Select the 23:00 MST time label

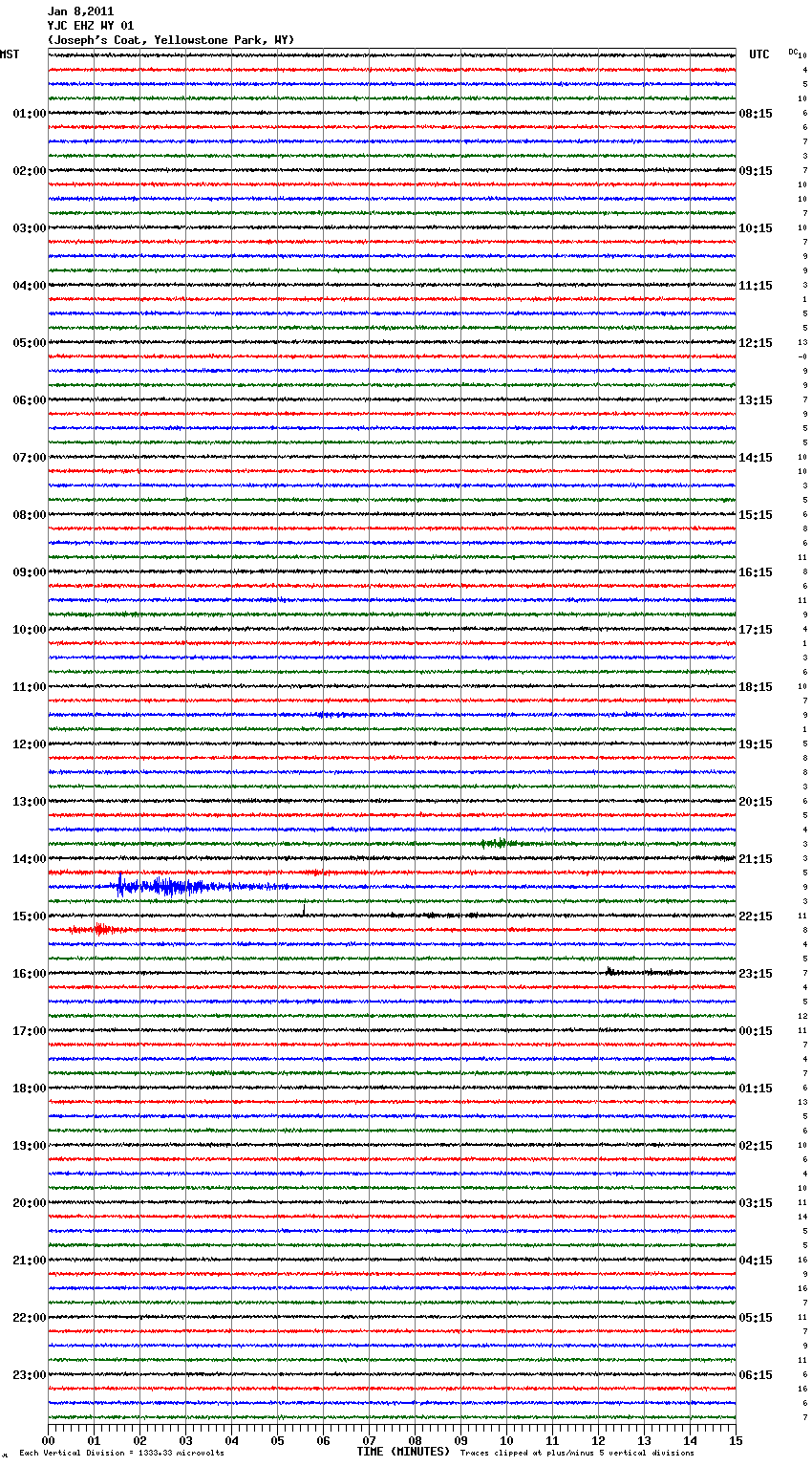point(29,1375)
